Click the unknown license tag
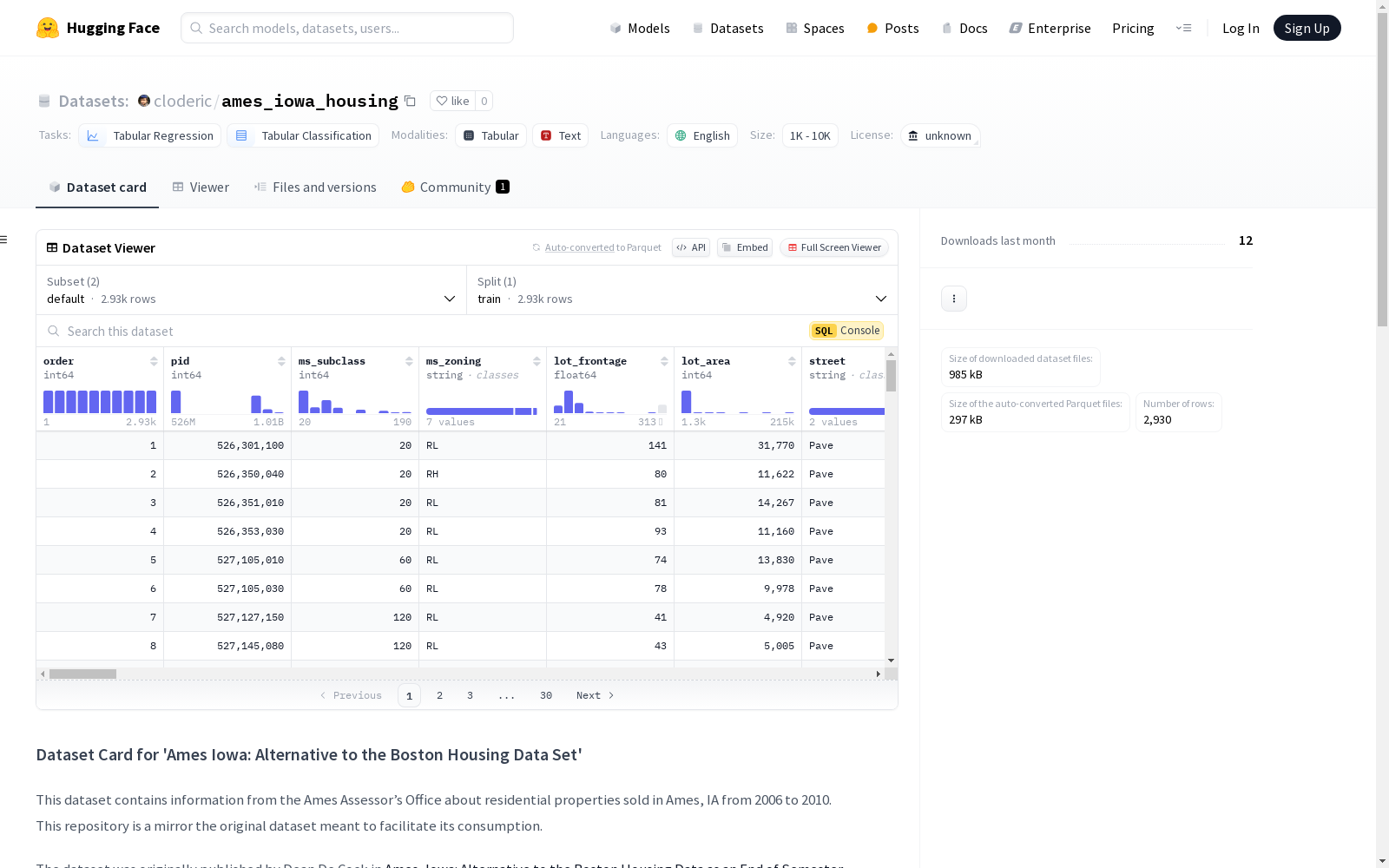The height and width of the screenshot is (868, 1389). pyautogui.click(x=940, y=135)
